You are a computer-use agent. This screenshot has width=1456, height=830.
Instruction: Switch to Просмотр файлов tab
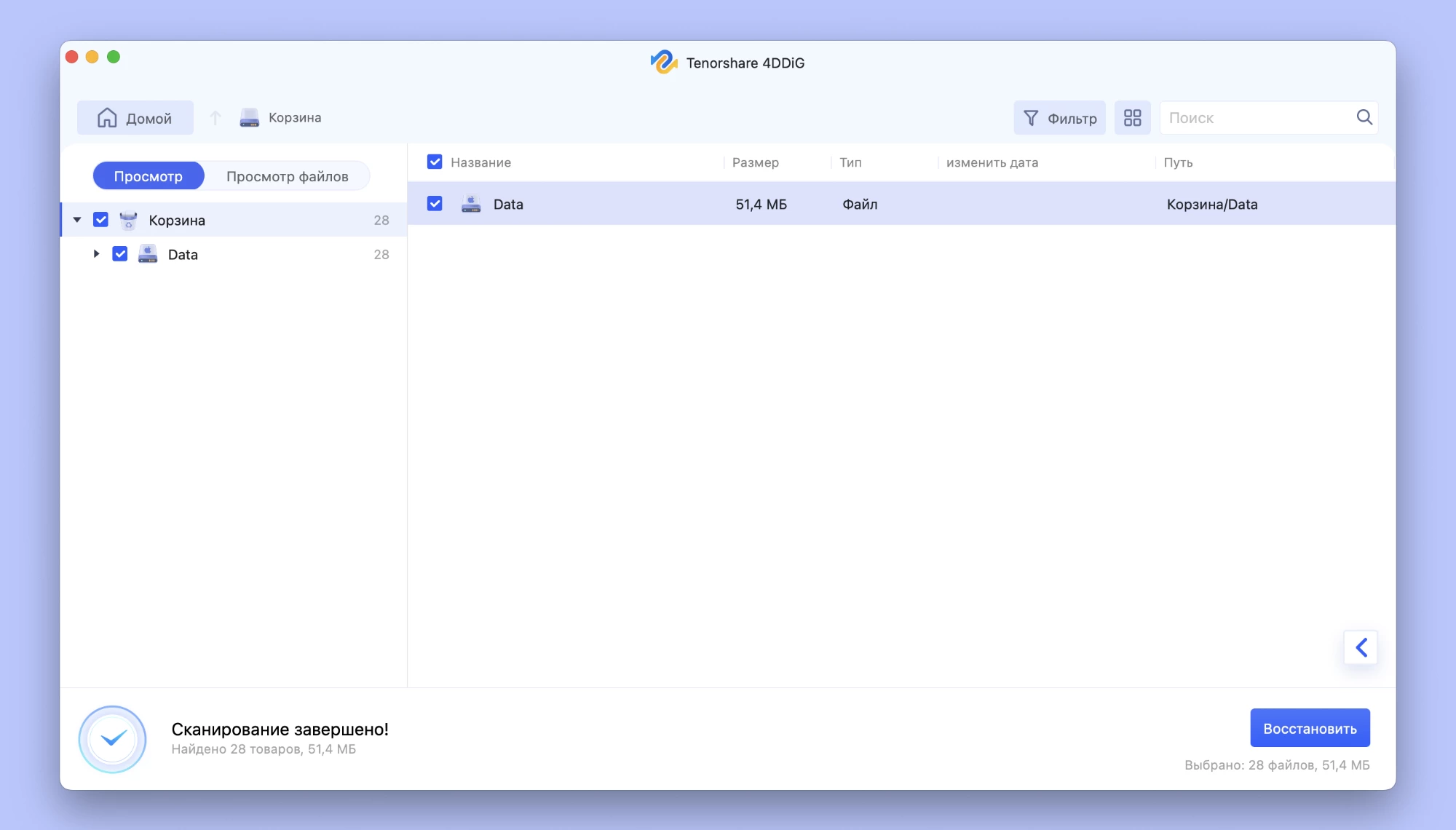tap(287, 176)
